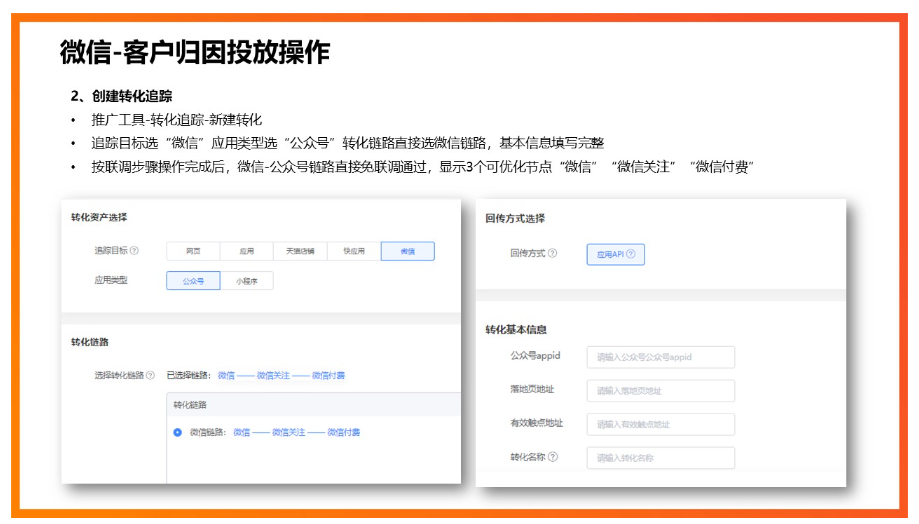Open help icon beside 回传方式
919x524 pixels.
(553, 253)
